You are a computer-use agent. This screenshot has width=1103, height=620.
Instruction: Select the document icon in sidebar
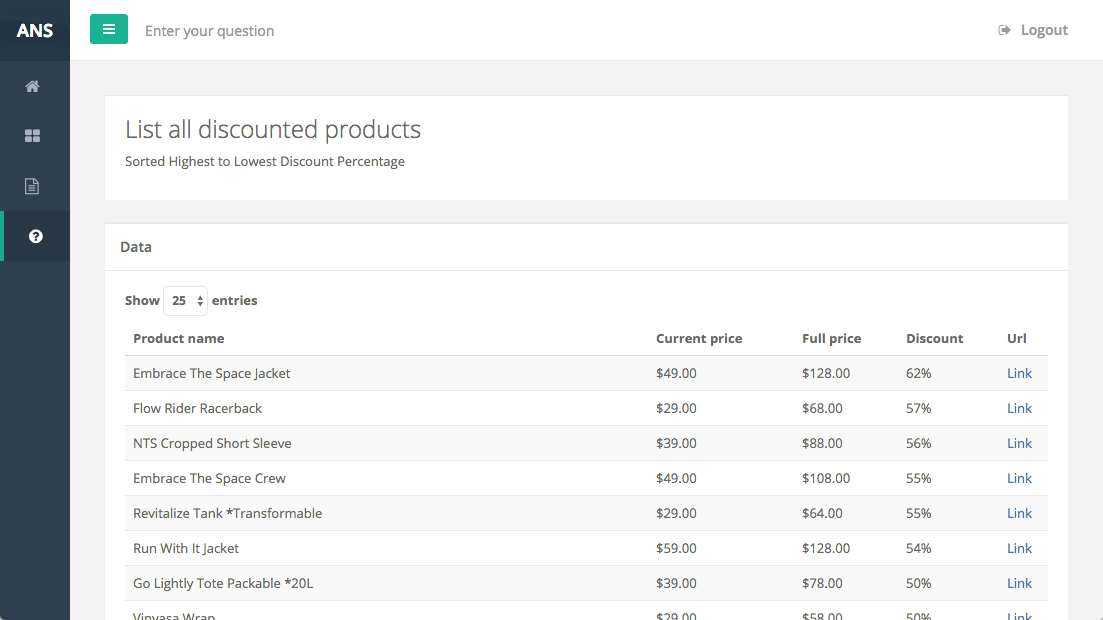pos(33,186)
